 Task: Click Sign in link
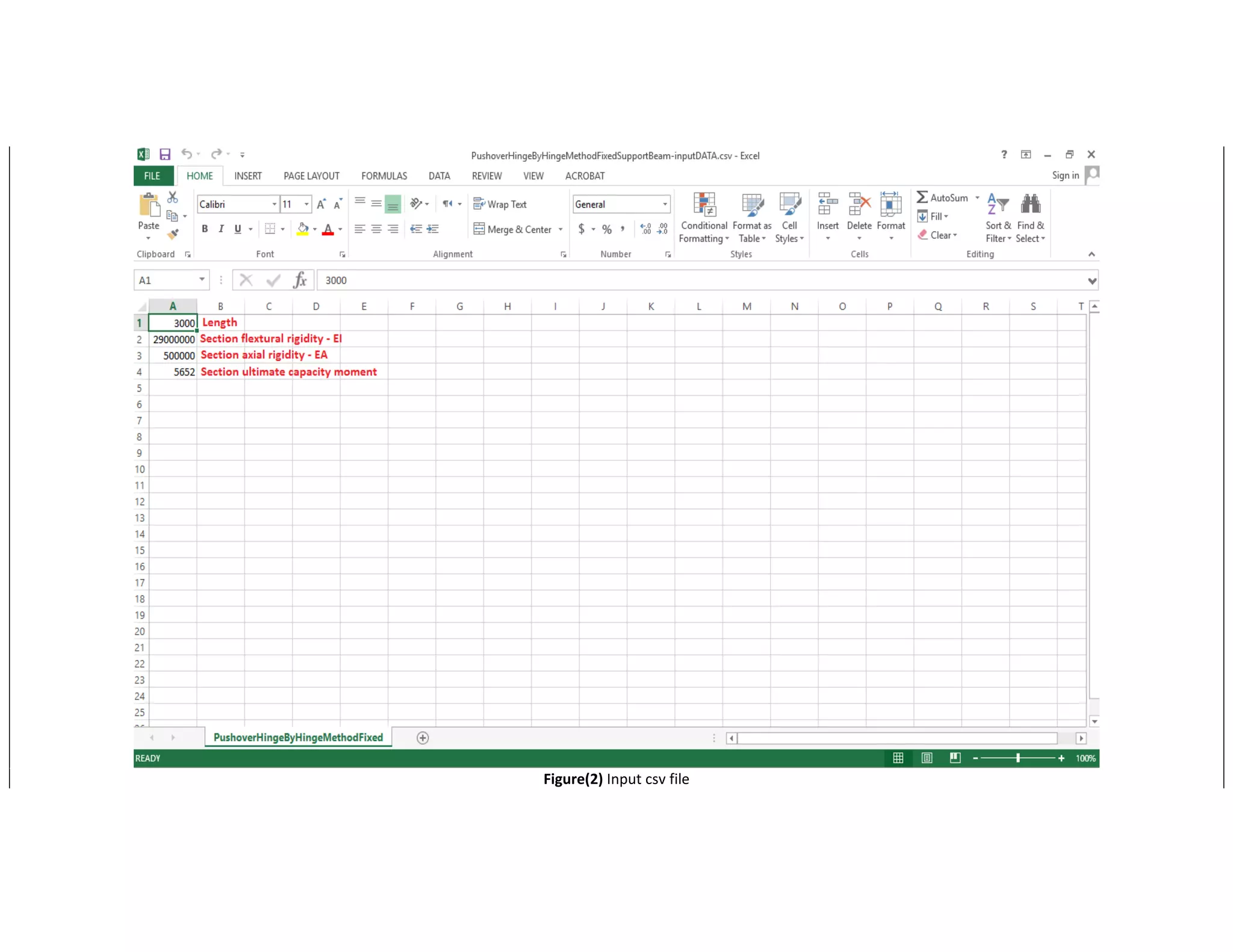[x=1065, y=175]
